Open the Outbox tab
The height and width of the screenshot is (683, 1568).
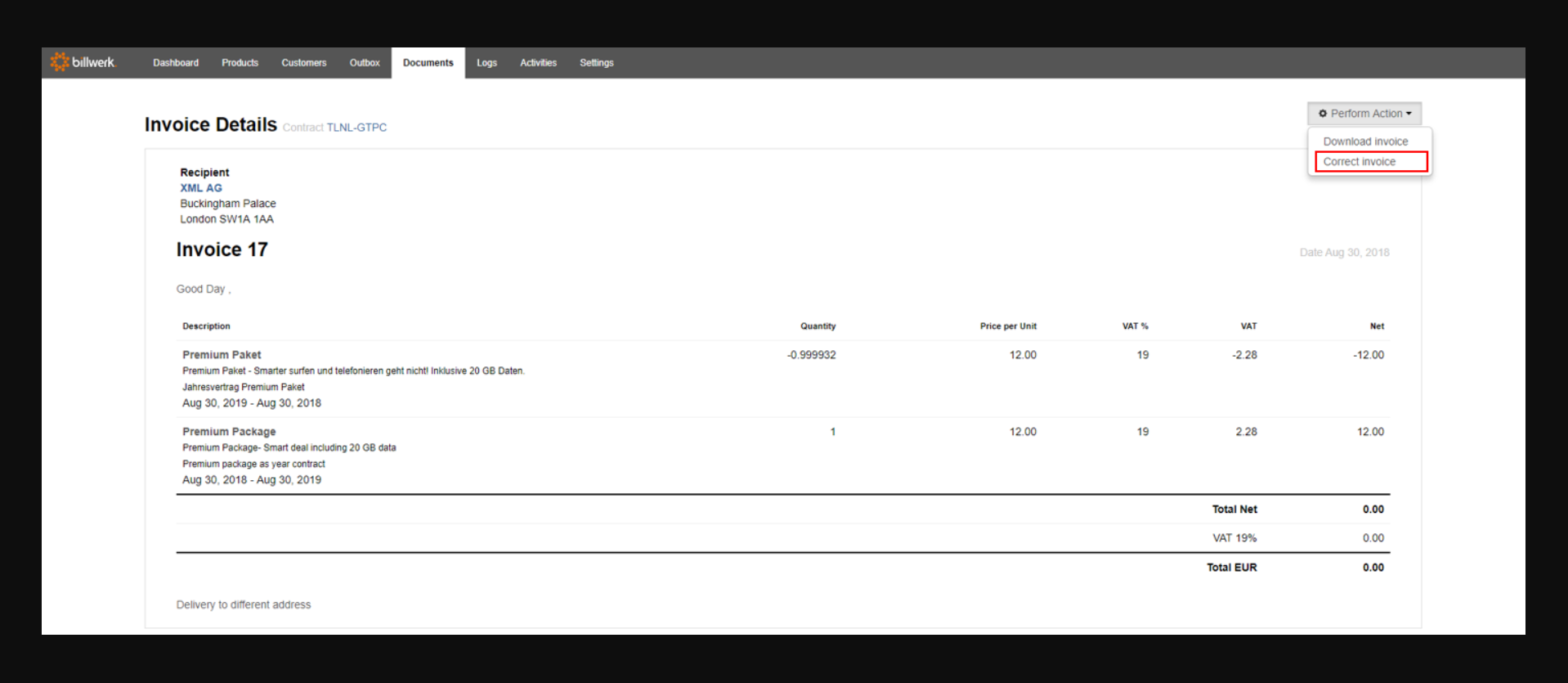(x=365, y=63)
